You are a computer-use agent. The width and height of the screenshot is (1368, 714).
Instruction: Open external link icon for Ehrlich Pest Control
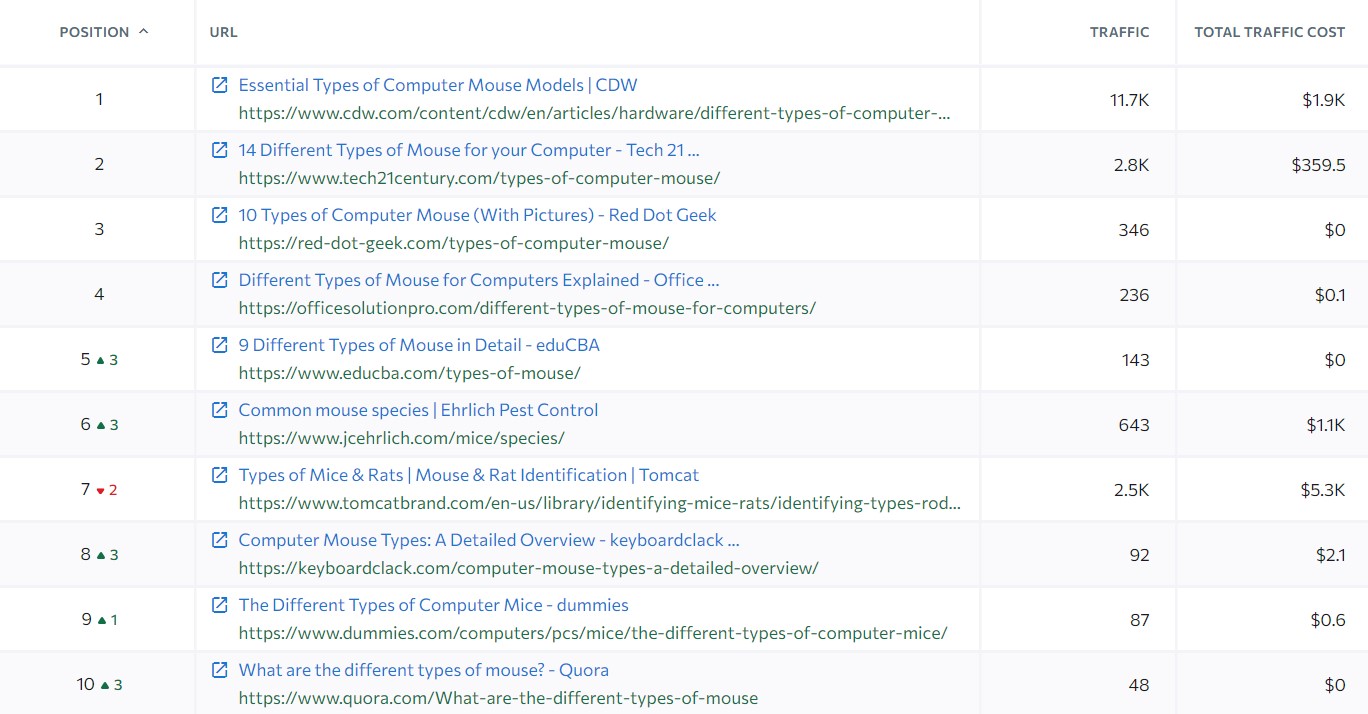(x=220, y=410)
